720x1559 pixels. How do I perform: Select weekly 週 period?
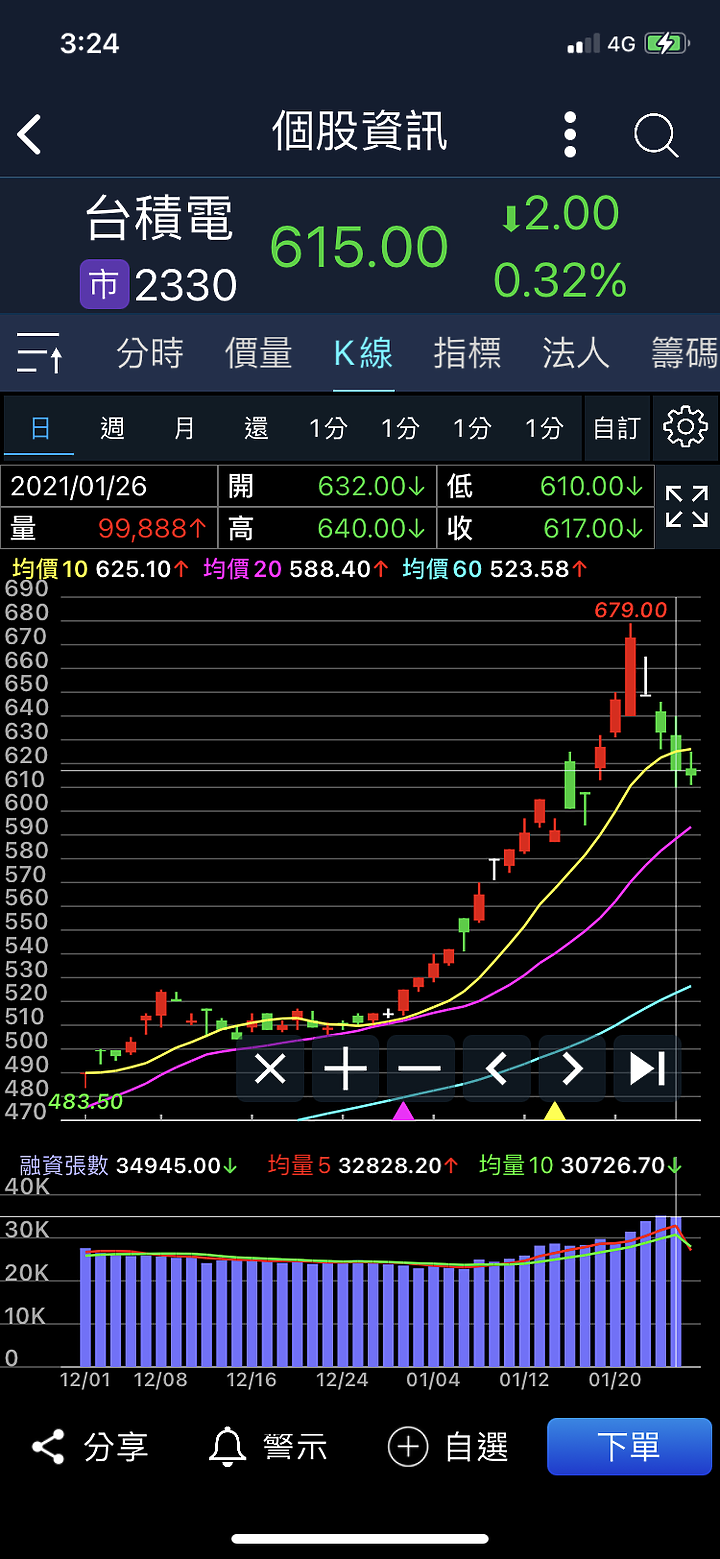click(112, 429)
